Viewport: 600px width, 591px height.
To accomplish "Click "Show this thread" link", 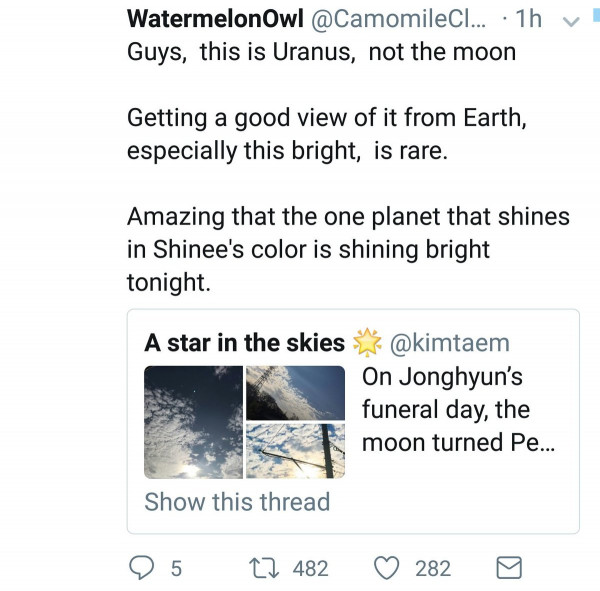I will [237, 501].
